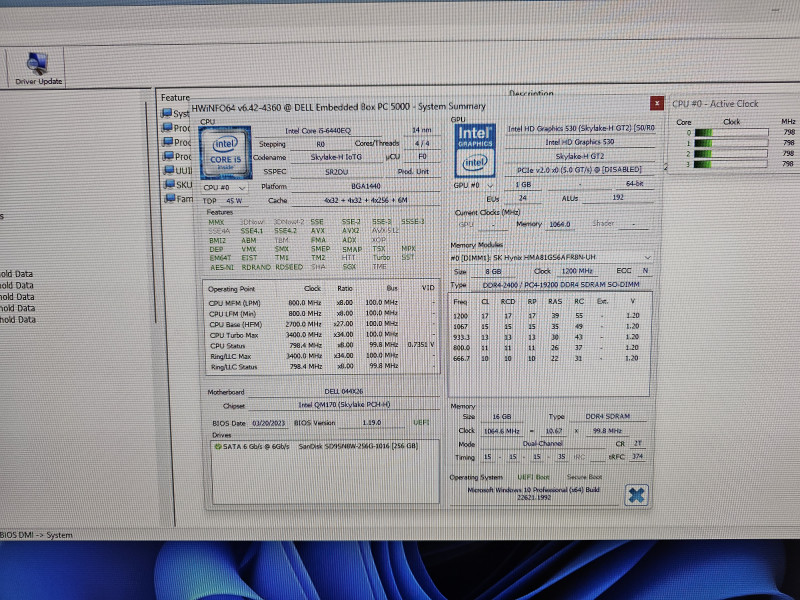Open the Driver Update tool
800x600 pixels.
37,68
